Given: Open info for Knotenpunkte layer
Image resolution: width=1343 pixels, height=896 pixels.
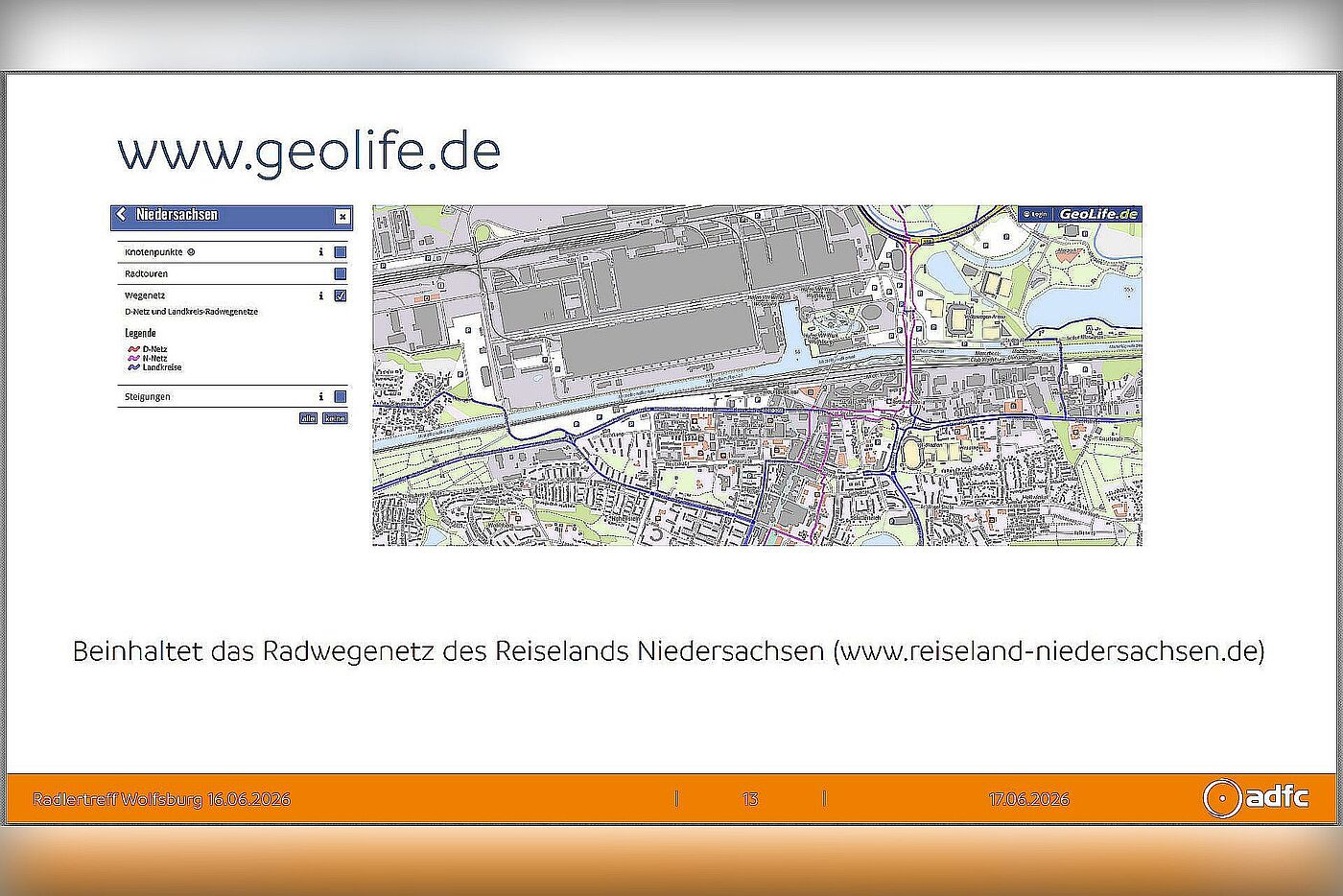Looking at the screenshot, I should (x=320, y=252).
